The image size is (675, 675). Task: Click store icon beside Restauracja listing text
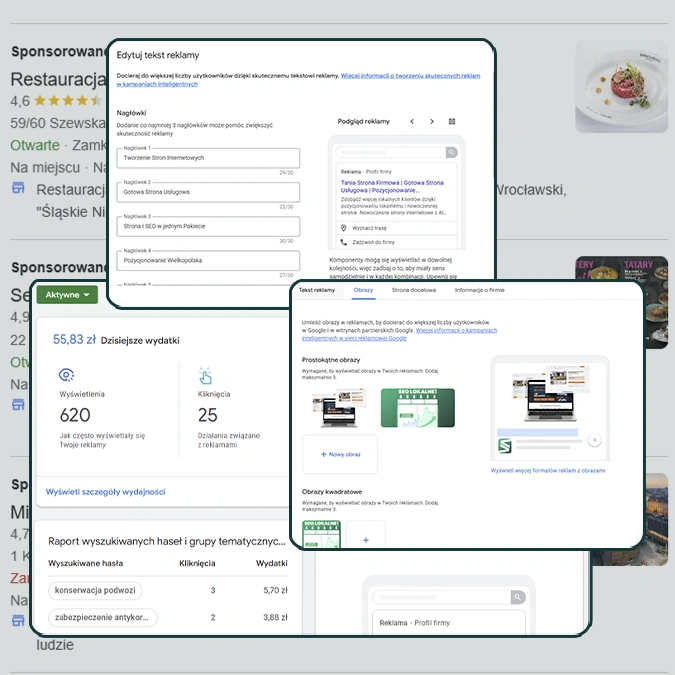point(18,188)
